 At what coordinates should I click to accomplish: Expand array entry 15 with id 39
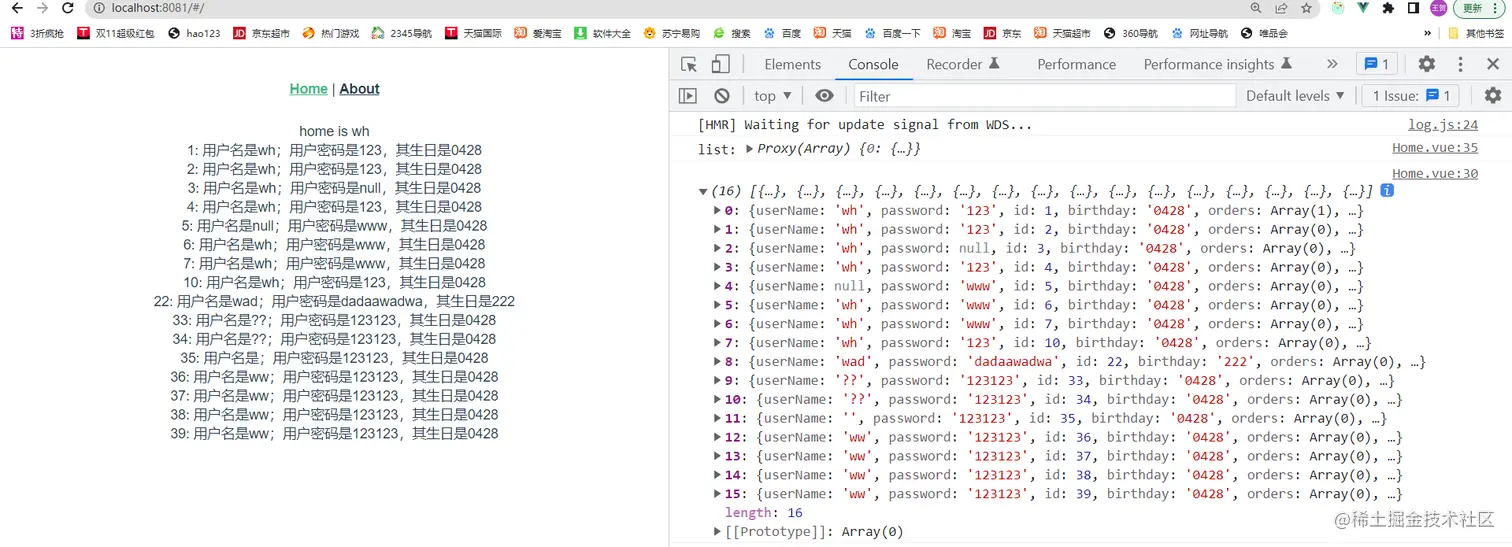coord(717,494)
